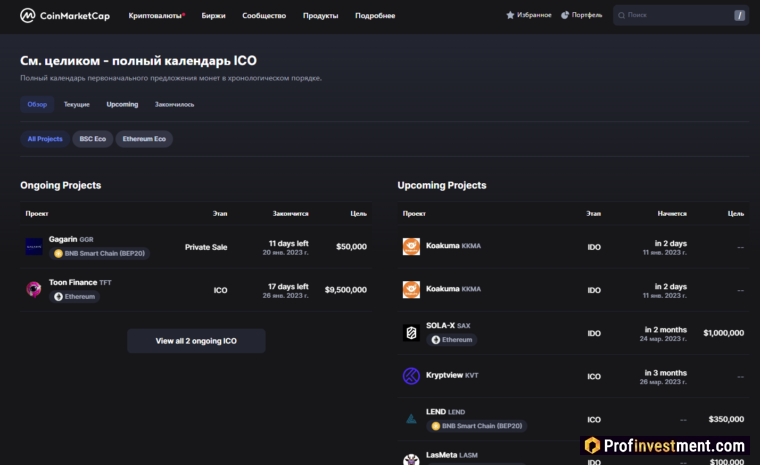Click the LEND project logo
Image resolution: width=760 pixels, height=465 pixels.
[x=411, y=419]
